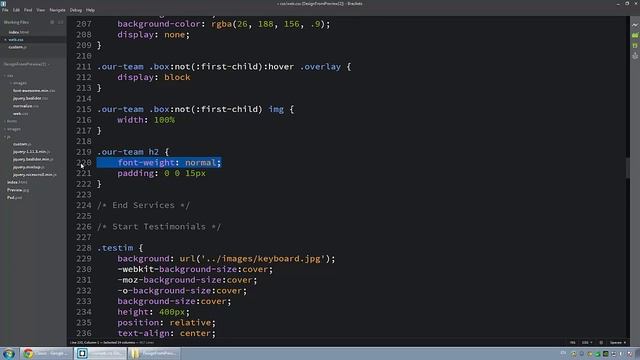Screen dimensions: 640x360
Task: Open jquery.mixitup.js in the project tree
Action: point(29,167)
